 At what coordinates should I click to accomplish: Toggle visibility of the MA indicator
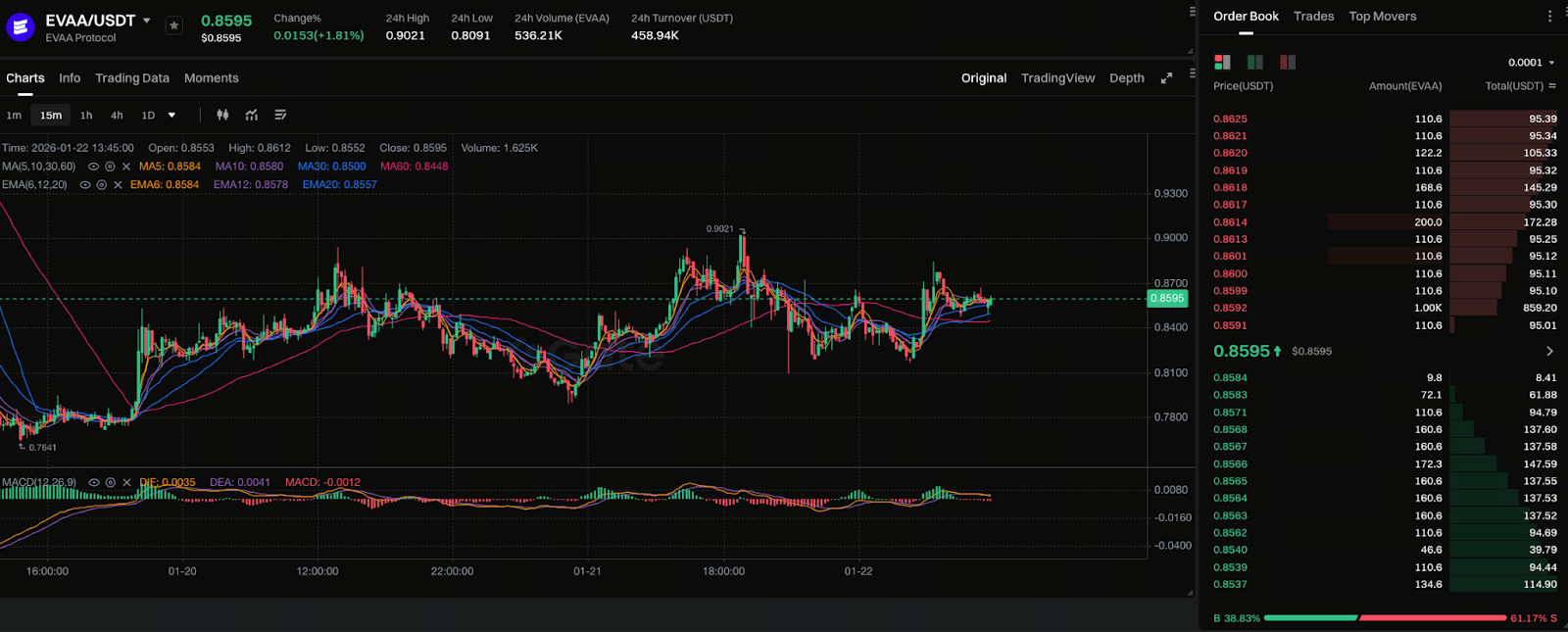(x=93, y=167)
